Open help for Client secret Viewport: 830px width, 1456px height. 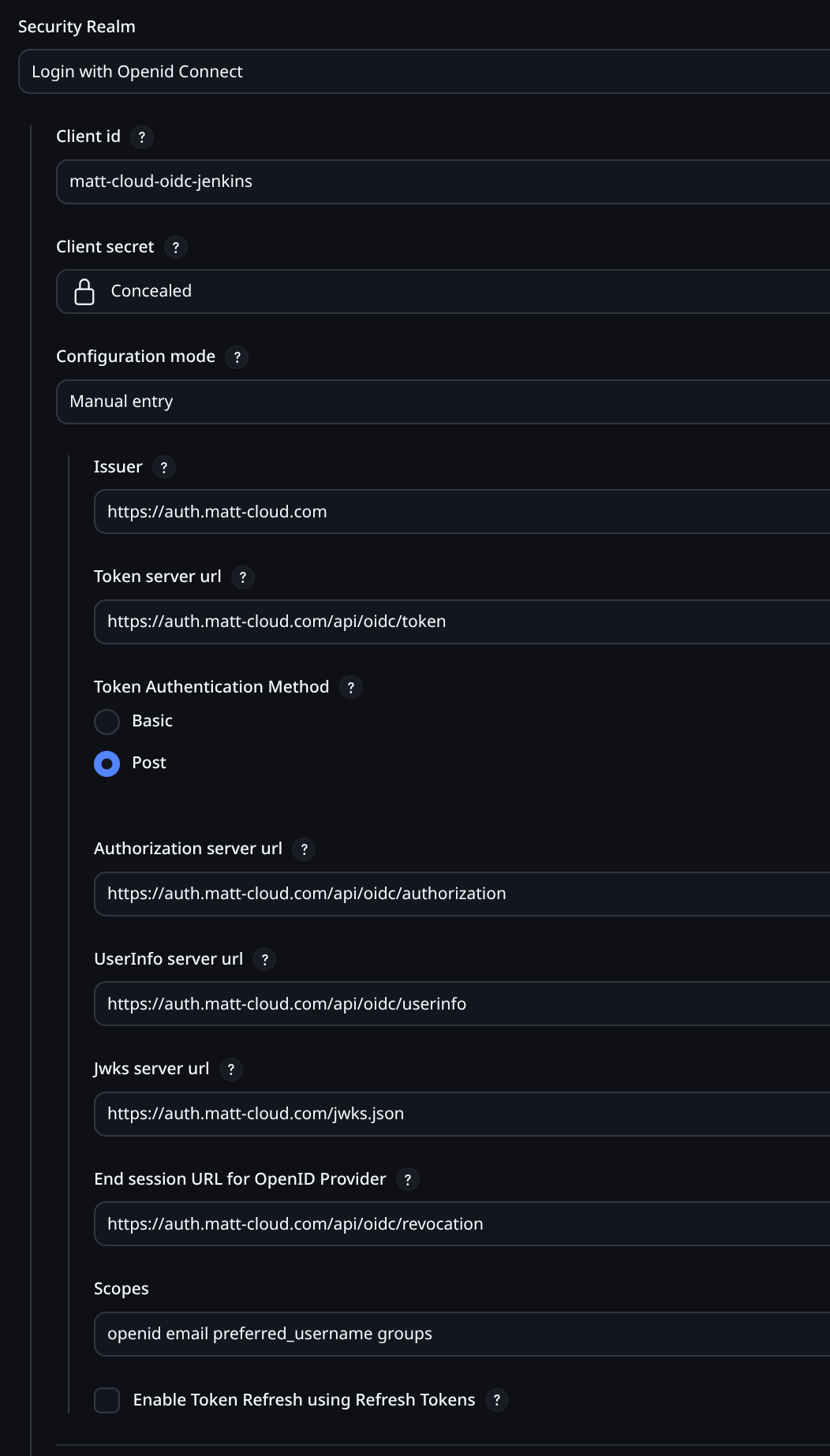point(175,248)
